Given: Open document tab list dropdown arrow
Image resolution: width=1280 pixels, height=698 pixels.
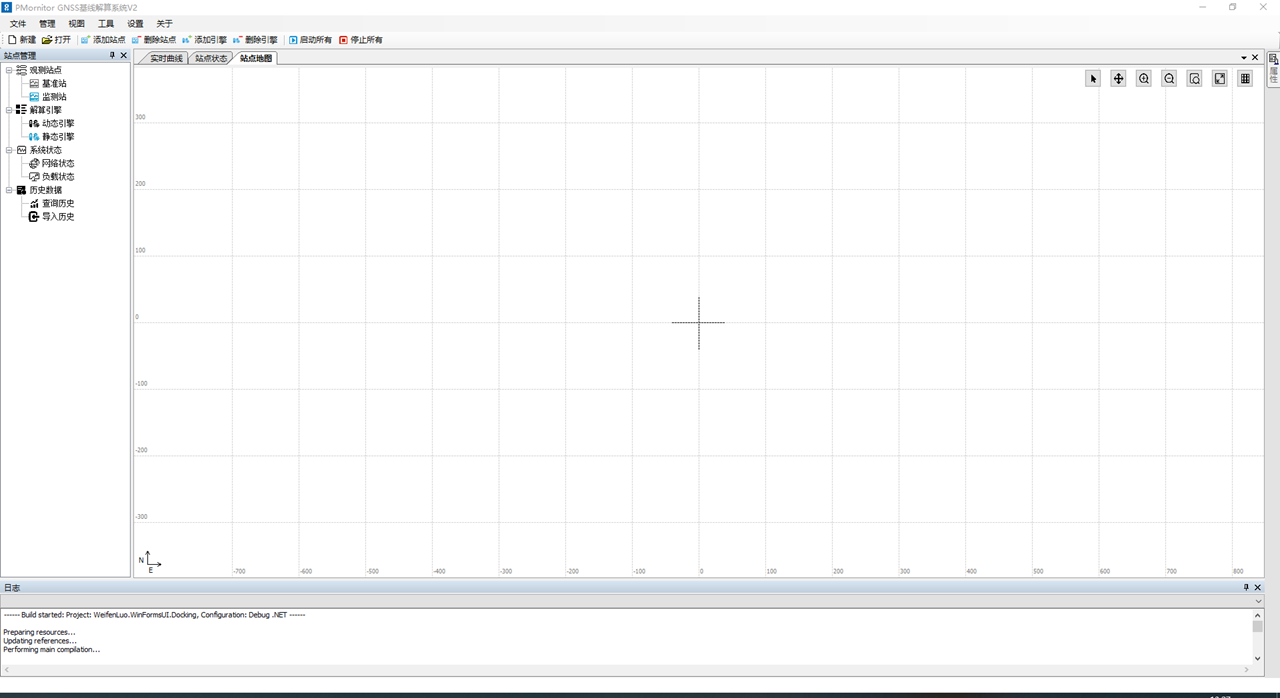Looking at the screenshot, I should [1244, 58].
